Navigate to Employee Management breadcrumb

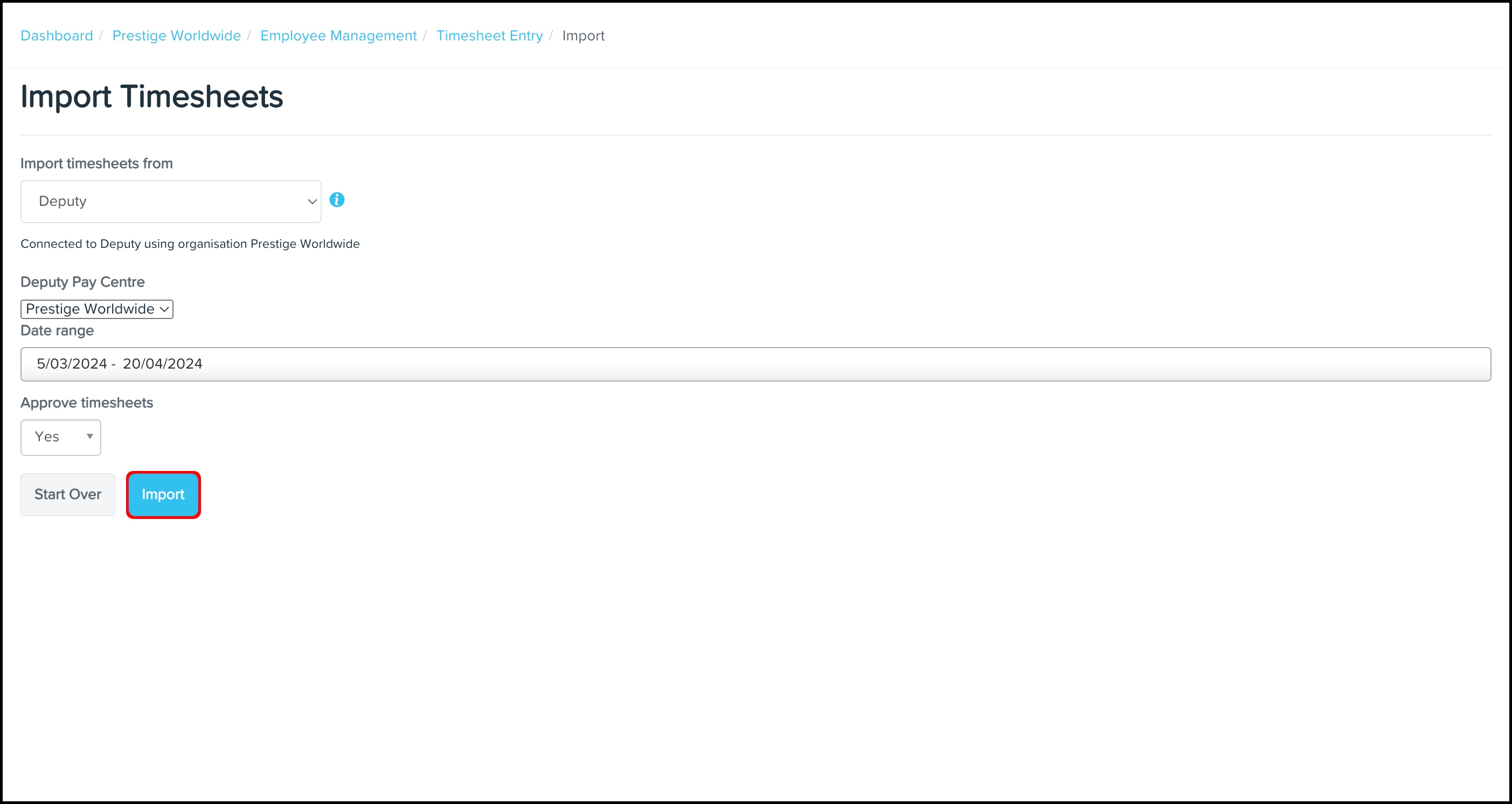tap(338, 36)
